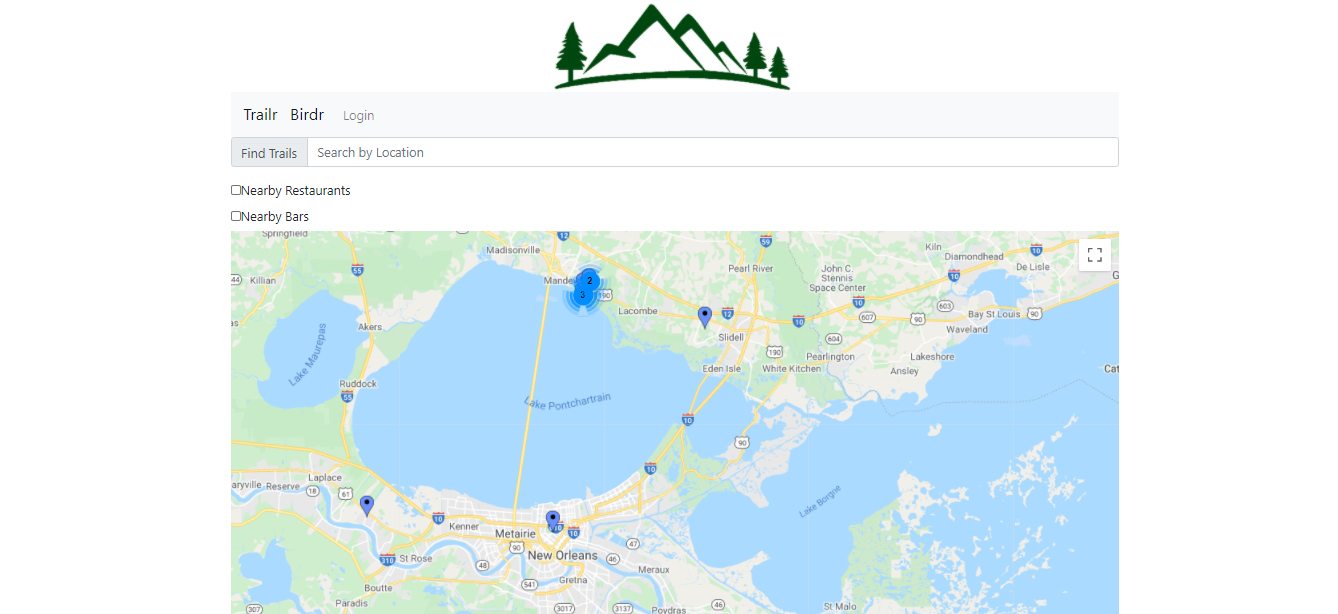Click the Lake Maurepas label on map

pyautogui.click(x=308, y=354)
